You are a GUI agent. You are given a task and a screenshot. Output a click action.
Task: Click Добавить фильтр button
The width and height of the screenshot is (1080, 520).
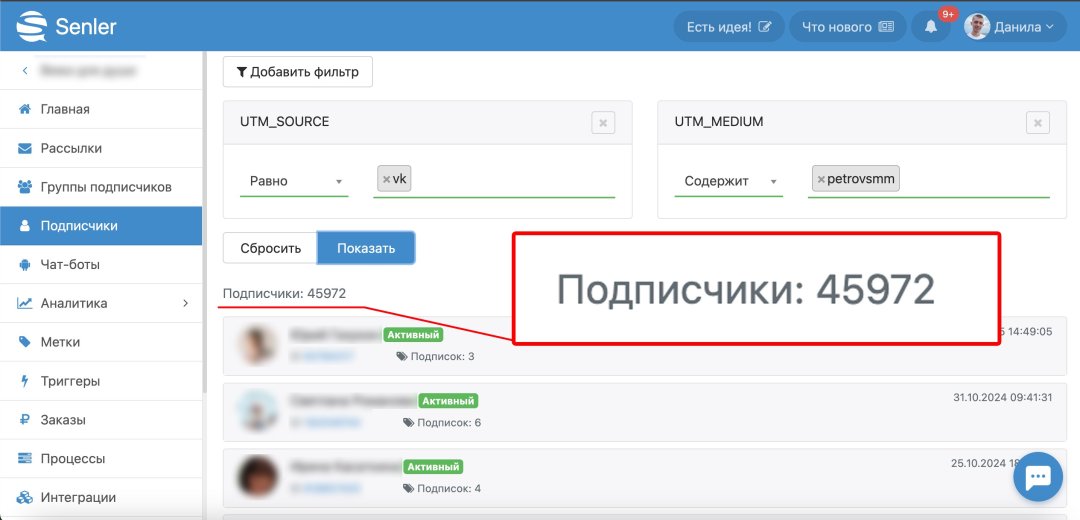(x=297, y=72)
